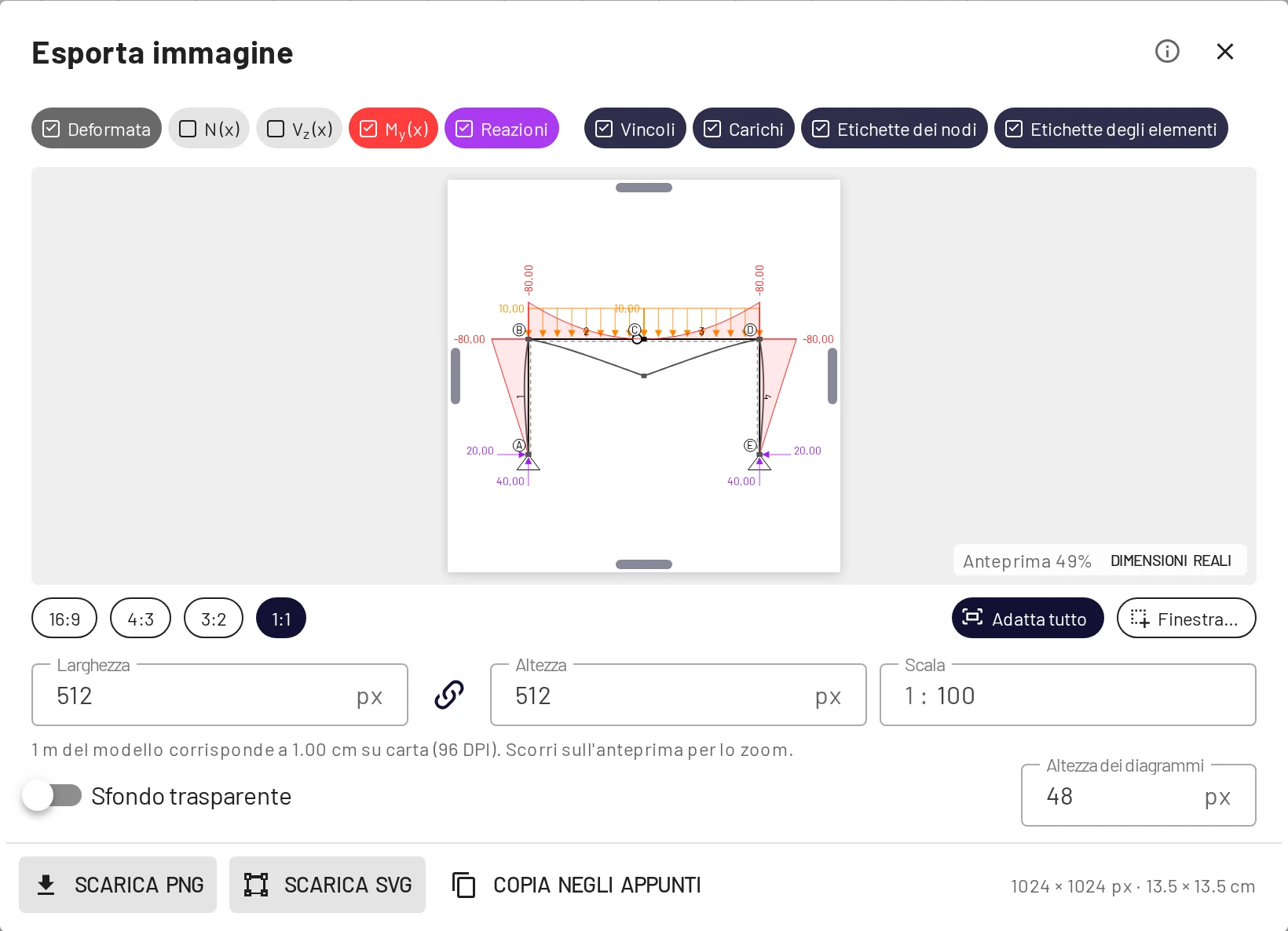Click DIMENSIONI REALI in preview
The height and width of the screenshot is (931, 1288).
pyautogui.click(x=1171, y=560)
